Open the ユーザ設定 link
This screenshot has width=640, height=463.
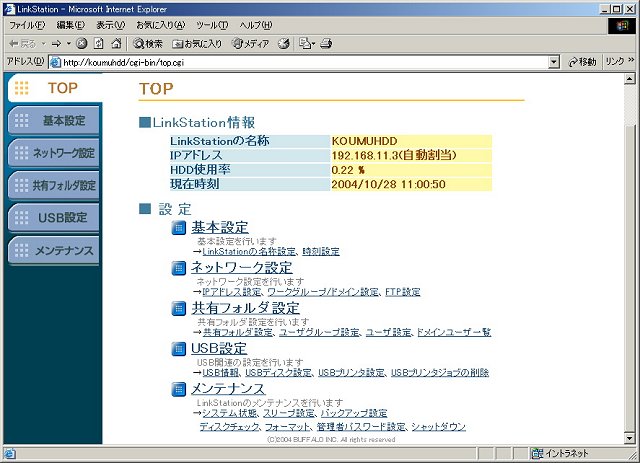tap(388, 332)
